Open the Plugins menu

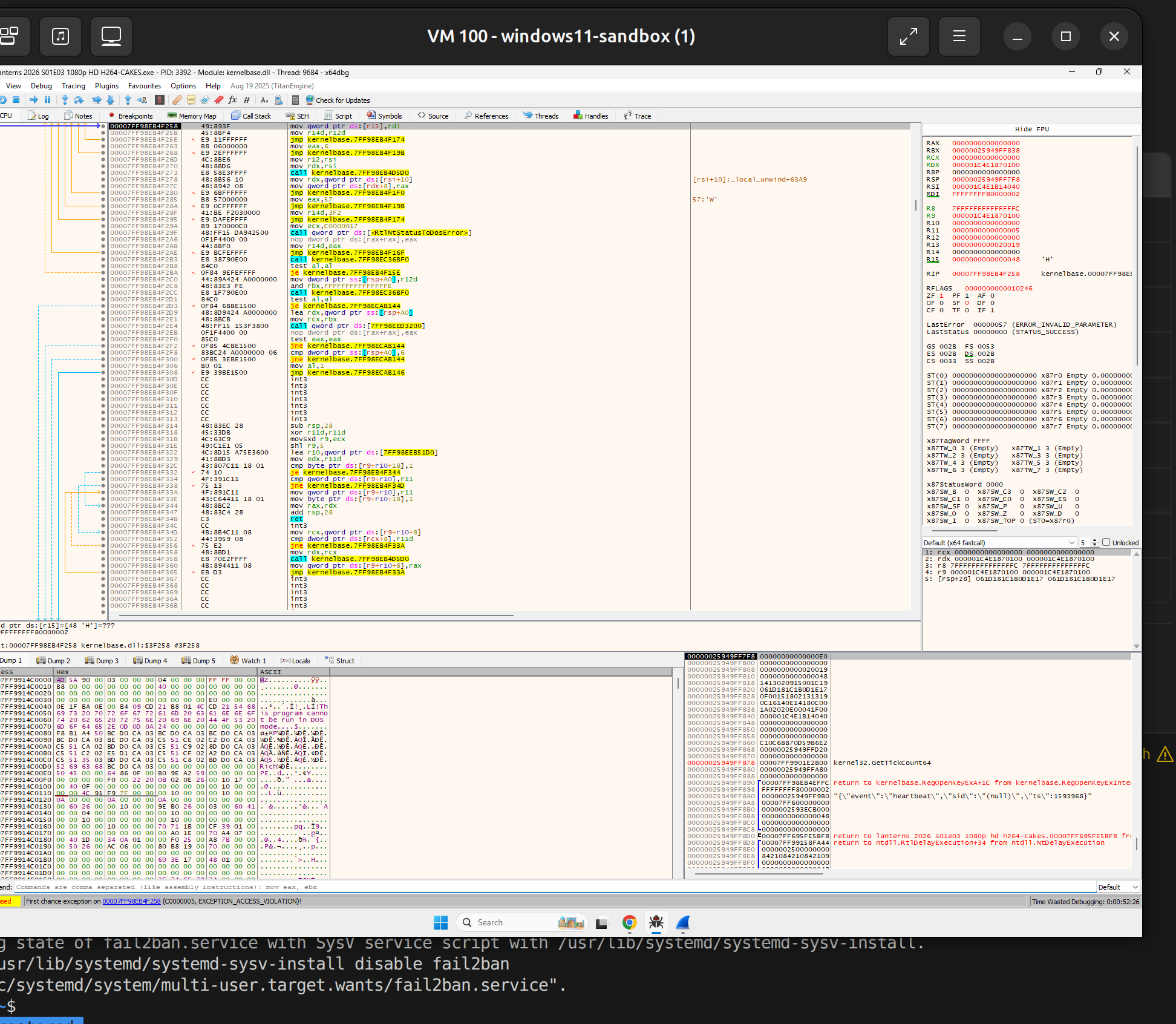tap(106, 86)
